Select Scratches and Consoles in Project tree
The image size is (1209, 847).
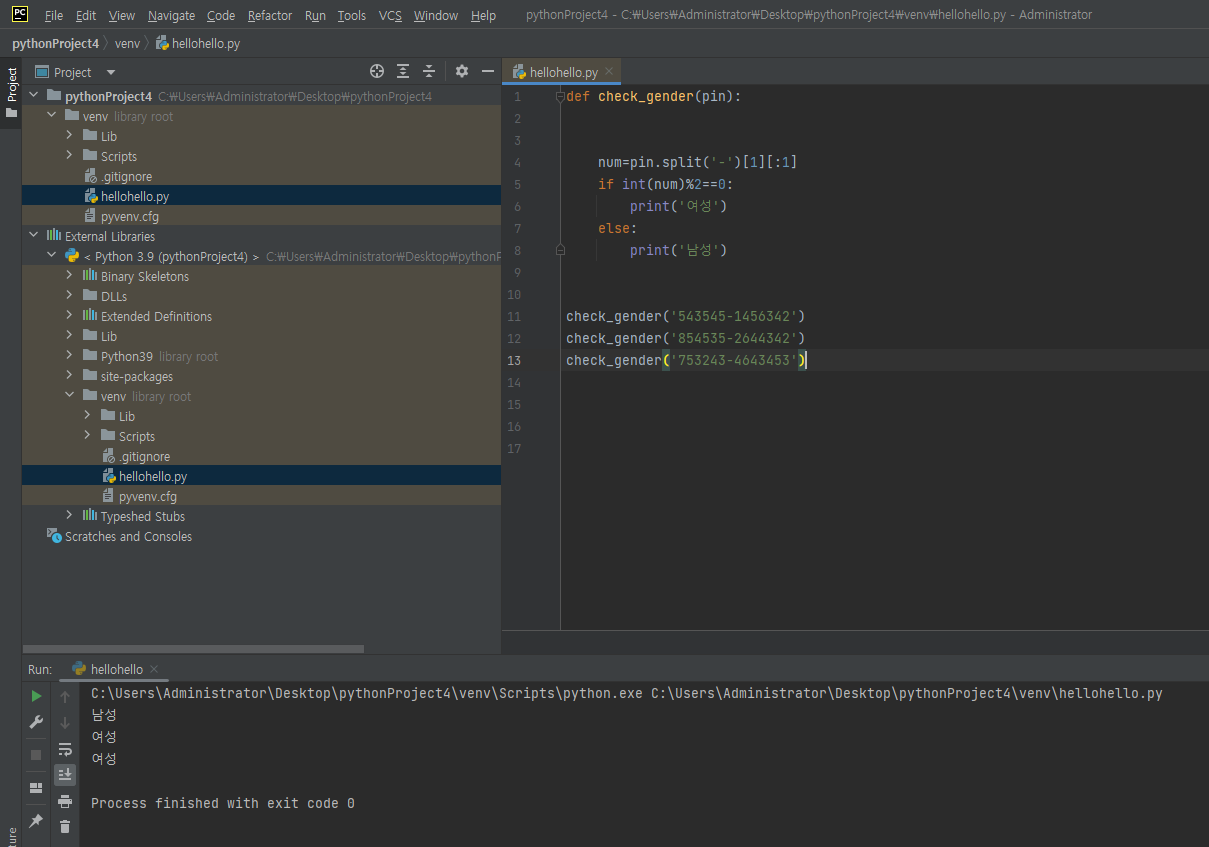point(128,536)
